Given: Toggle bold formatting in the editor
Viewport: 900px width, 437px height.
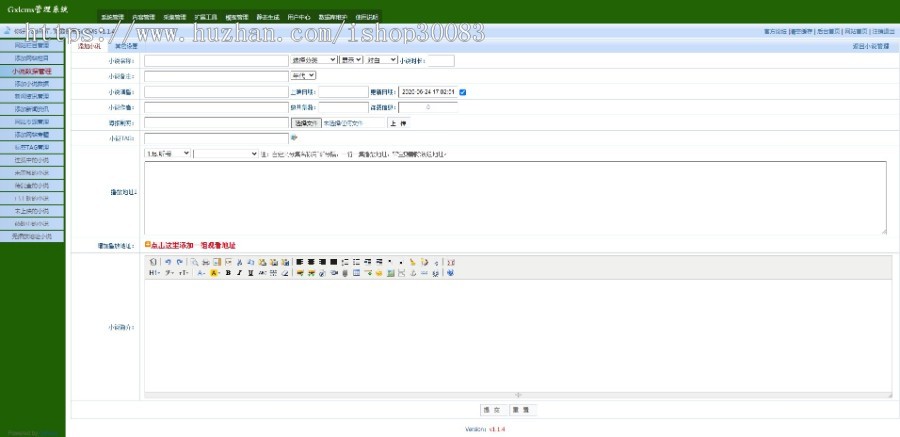Looking at the screenshot, I should tap(228, 272).
